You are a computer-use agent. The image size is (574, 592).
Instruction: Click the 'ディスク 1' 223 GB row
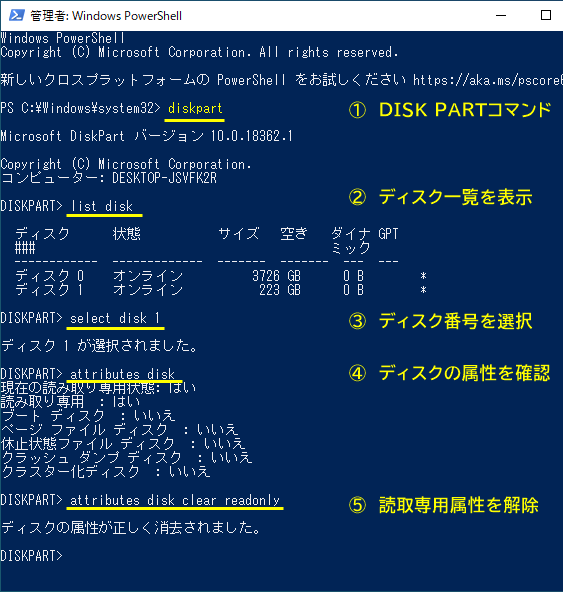pyautogui.click(x=221, y=290)
